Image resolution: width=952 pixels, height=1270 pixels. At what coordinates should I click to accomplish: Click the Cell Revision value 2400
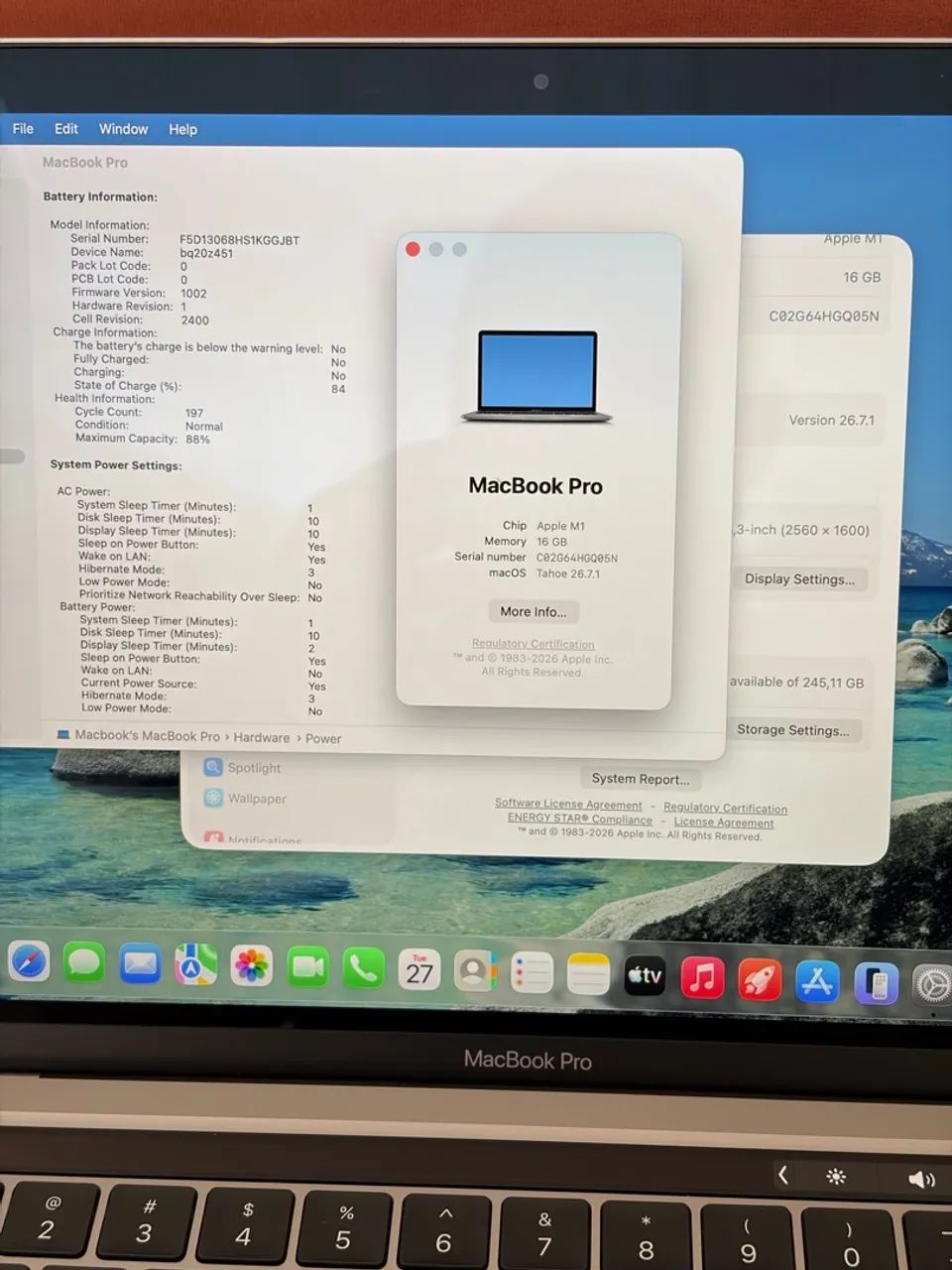pyautogui.click(x=194, y=319)
